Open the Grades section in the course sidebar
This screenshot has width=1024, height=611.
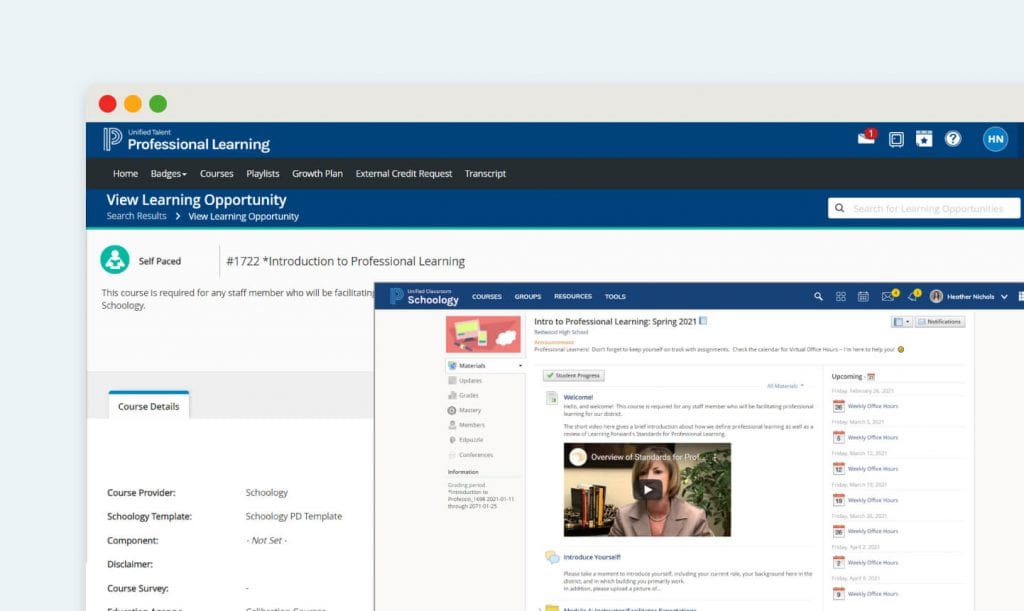tap(470, 394)
